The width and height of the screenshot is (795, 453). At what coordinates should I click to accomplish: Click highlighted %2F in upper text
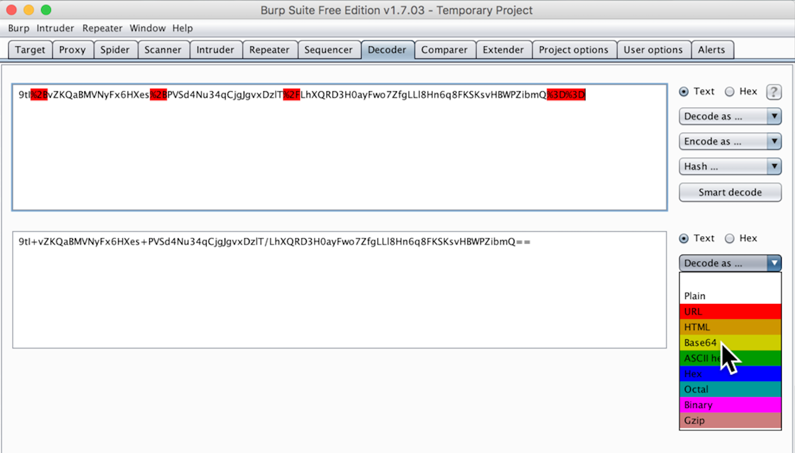pos(292,95)
